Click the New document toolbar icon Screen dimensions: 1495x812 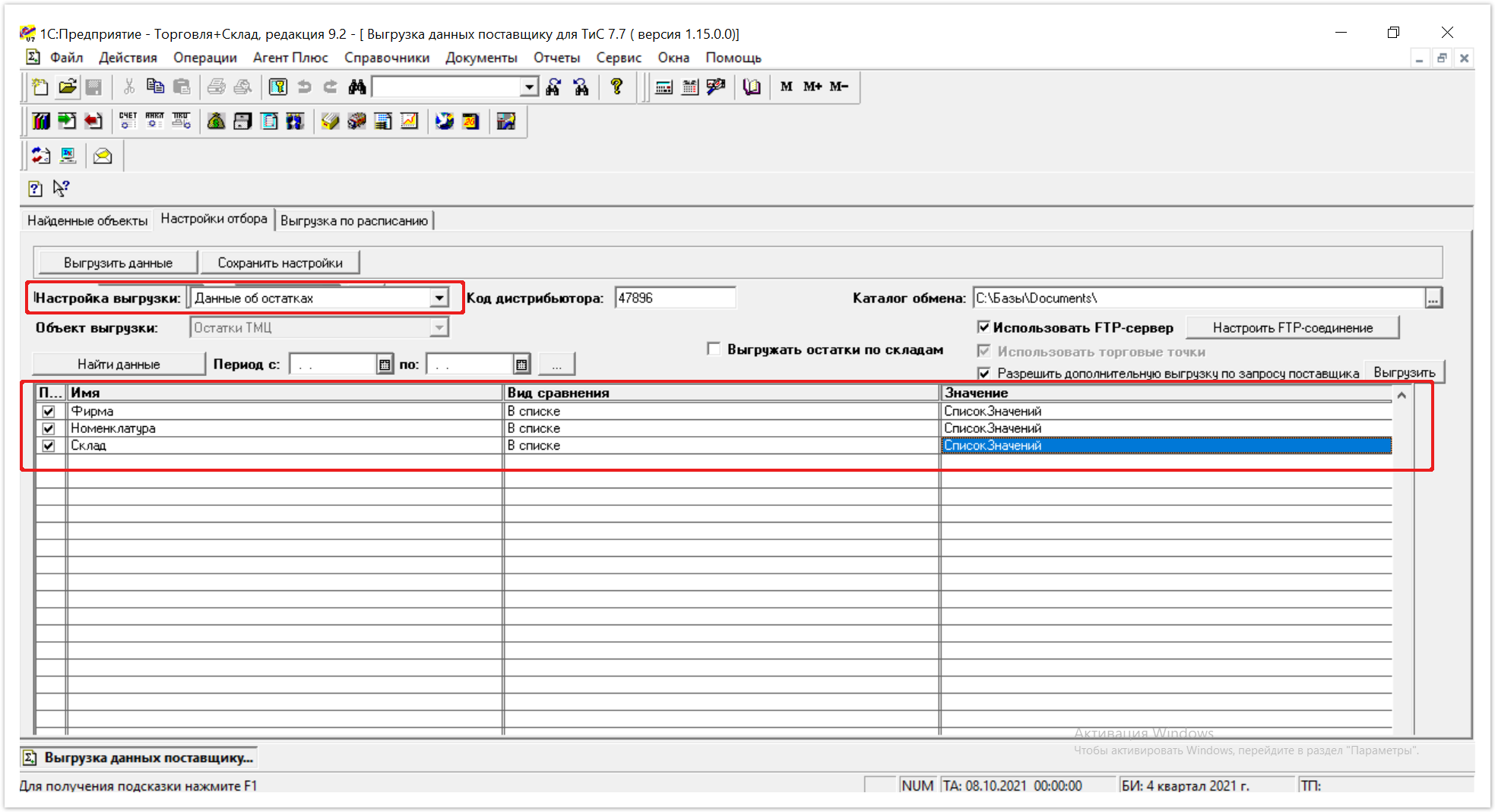click(40, 87)
